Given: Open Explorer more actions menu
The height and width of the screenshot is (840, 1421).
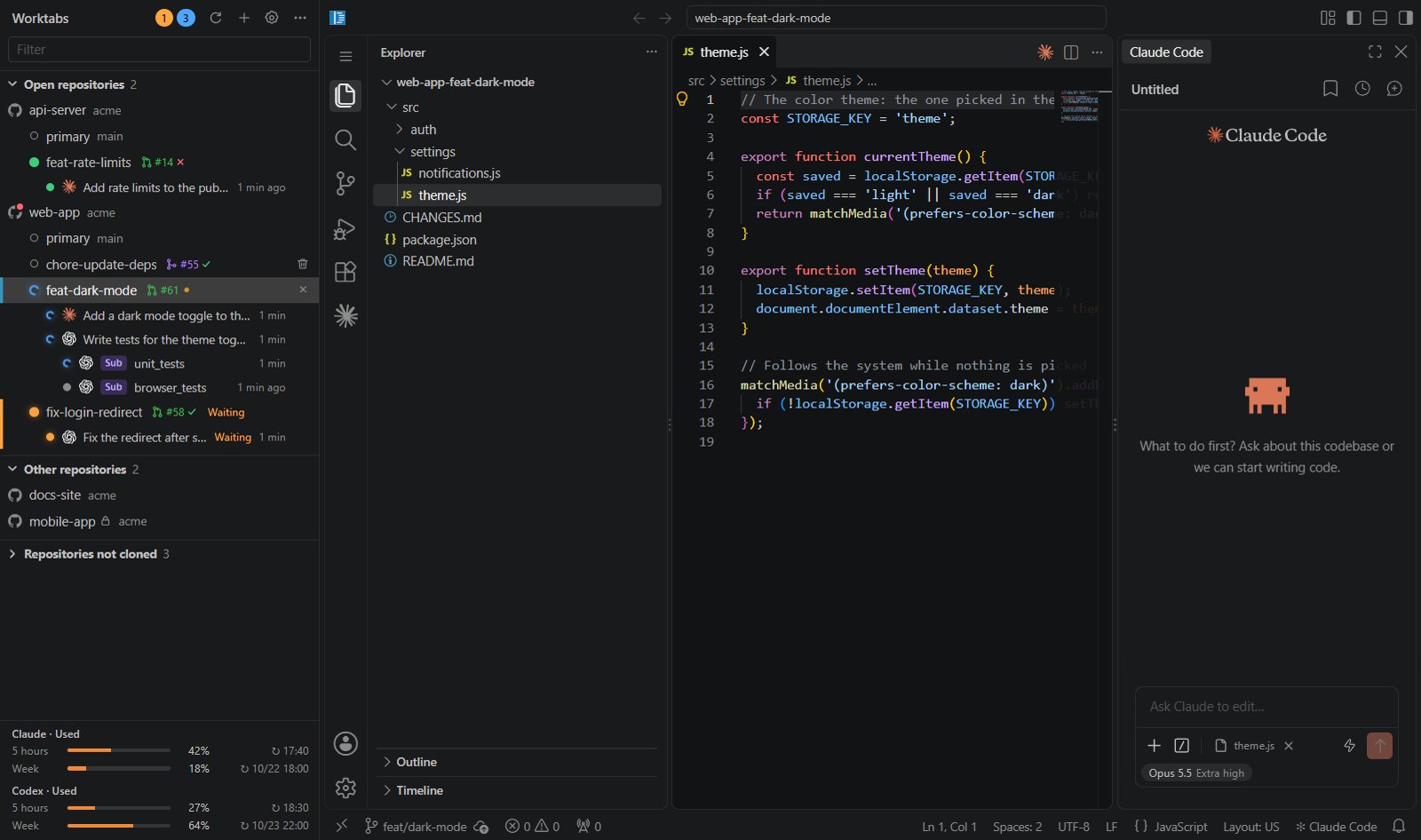Looking at the screenshot, I should point(652,52).
